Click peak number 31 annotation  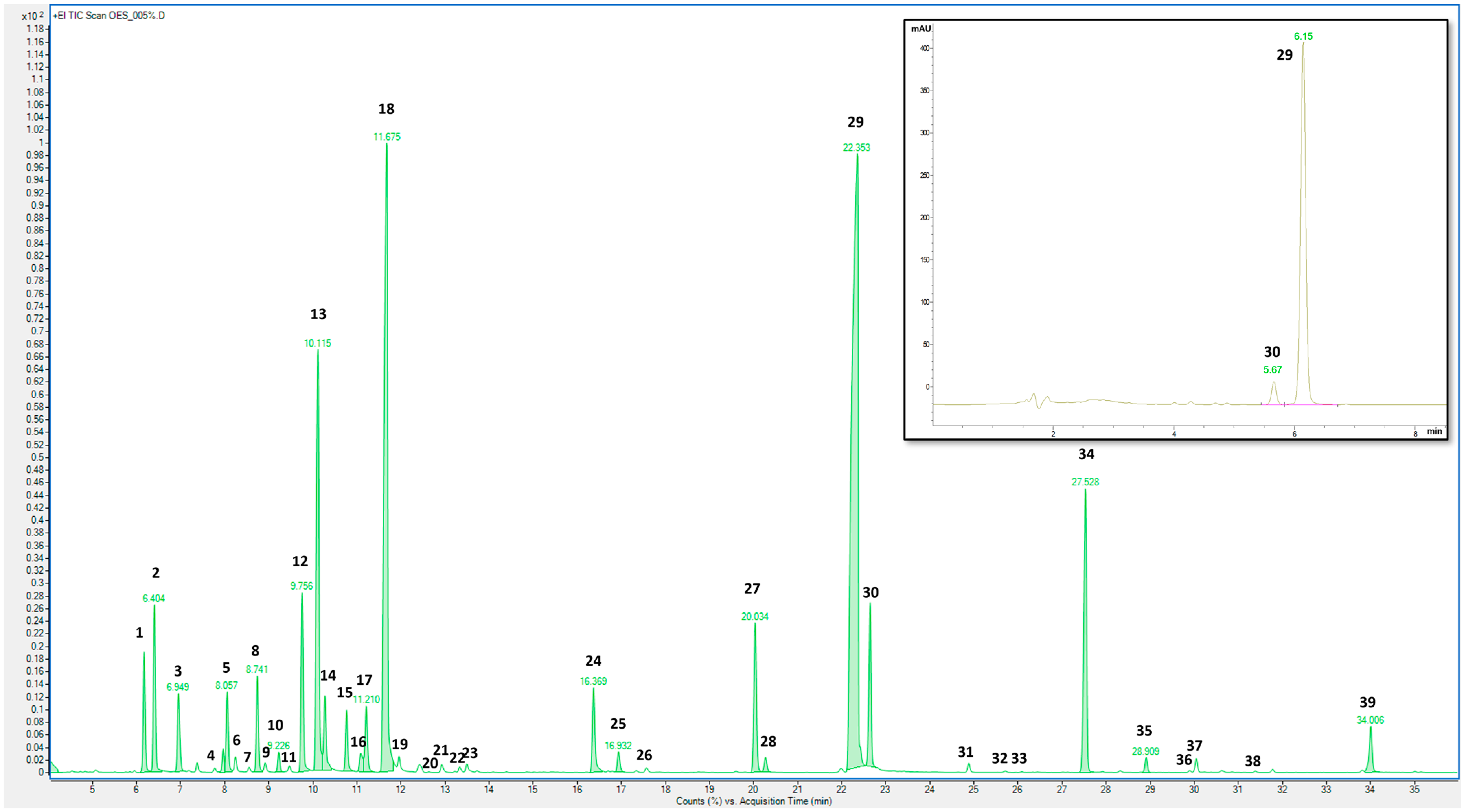pyautogui.click(x=966, y=752)
